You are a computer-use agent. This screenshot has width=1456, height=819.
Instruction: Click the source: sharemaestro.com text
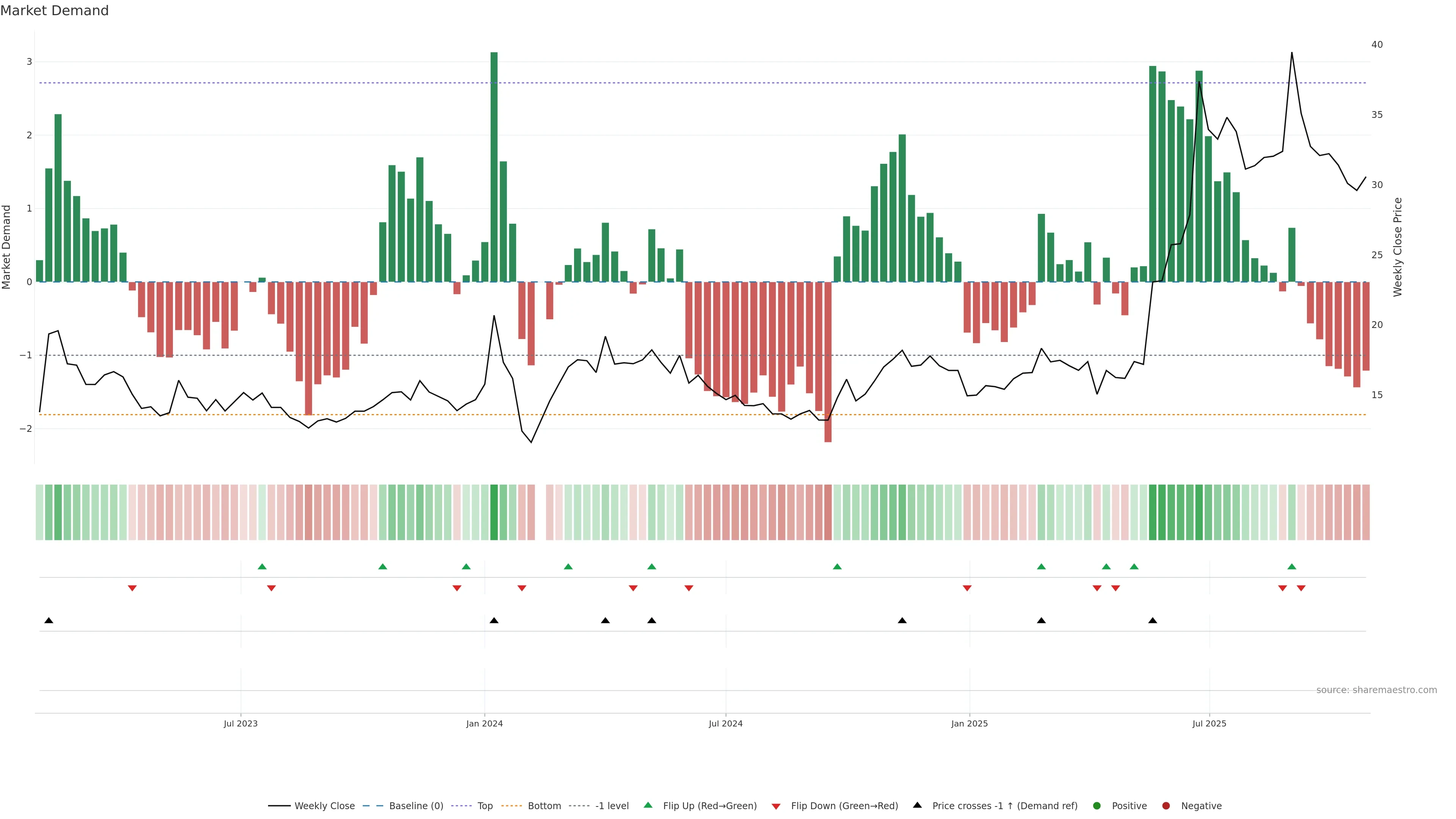[1376, 690]
